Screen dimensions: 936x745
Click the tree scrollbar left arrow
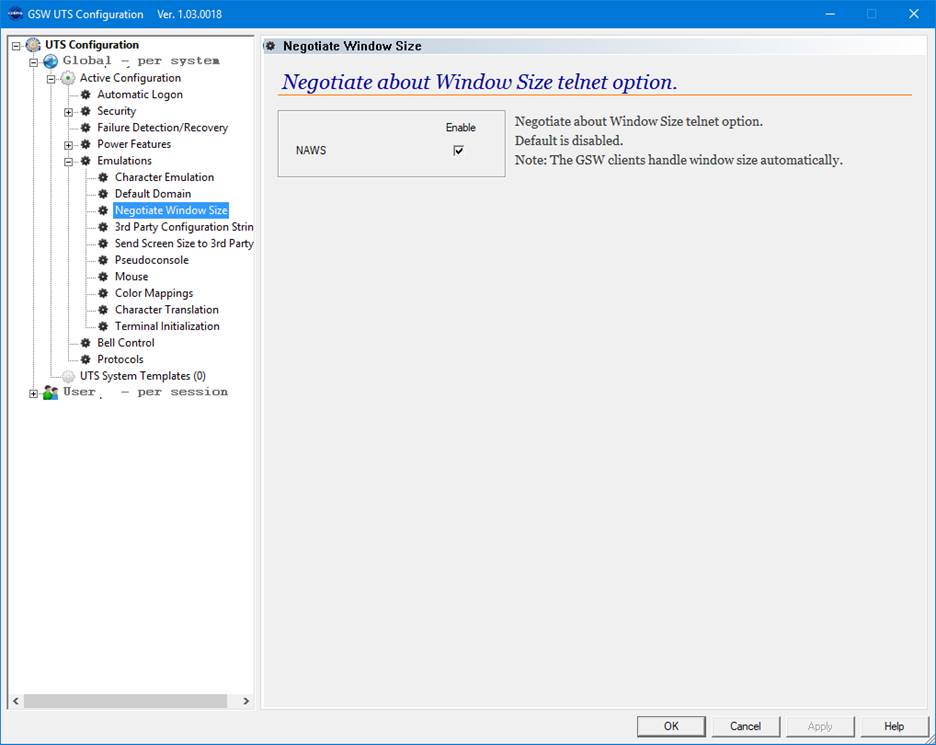[16, 701]
